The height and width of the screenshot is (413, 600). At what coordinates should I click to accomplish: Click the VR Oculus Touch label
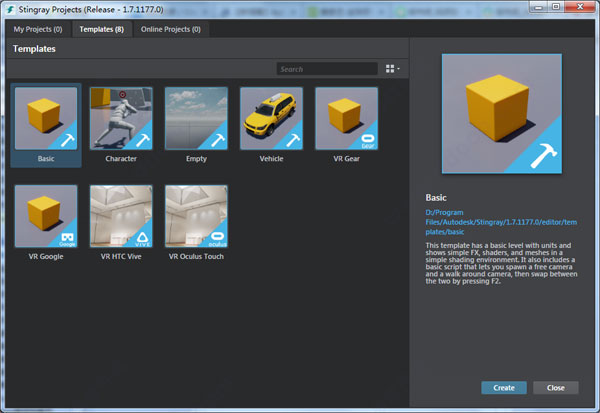pos(196,256)
